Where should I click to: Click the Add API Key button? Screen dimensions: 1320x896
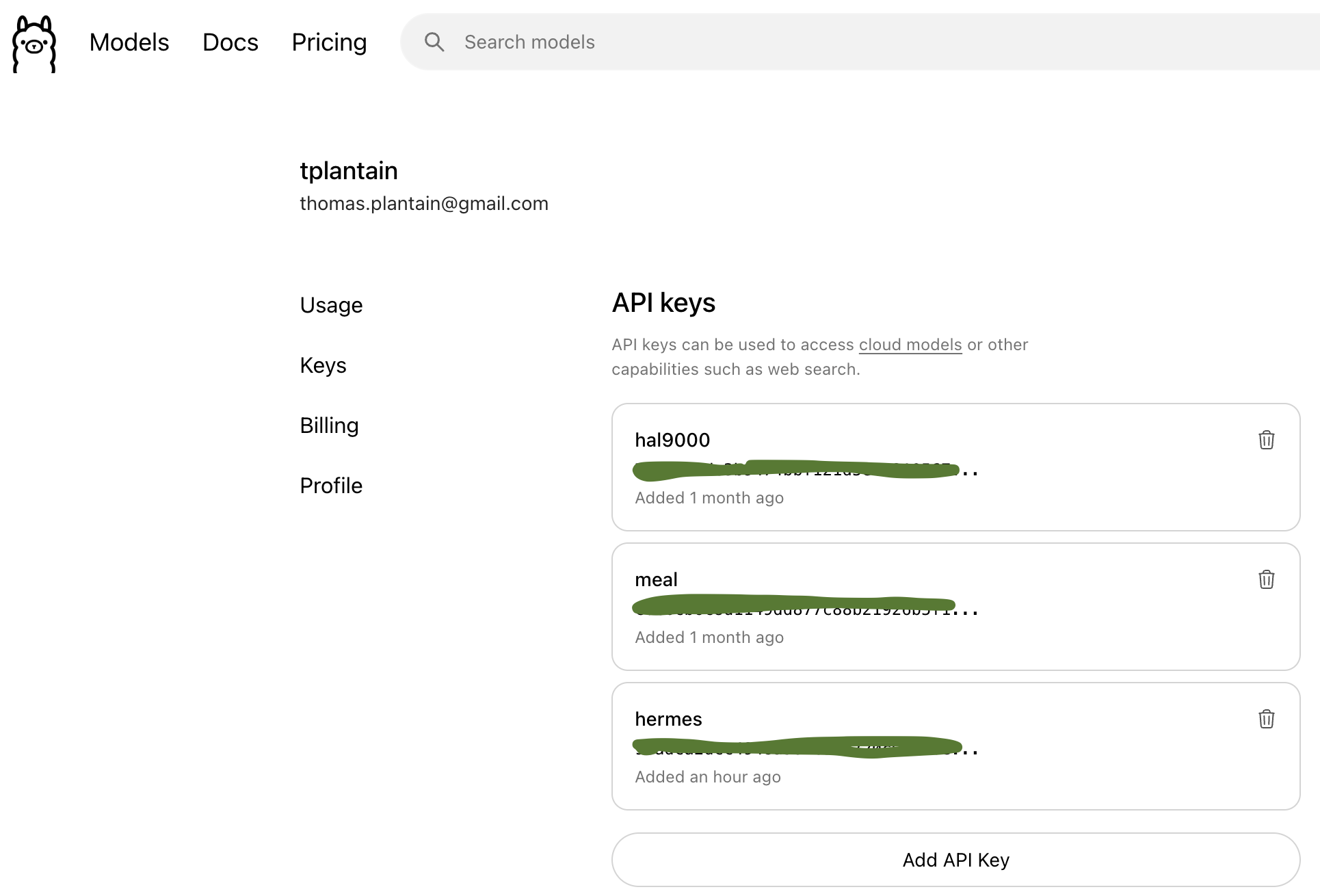pyautogui.click(x=955, y=860)
